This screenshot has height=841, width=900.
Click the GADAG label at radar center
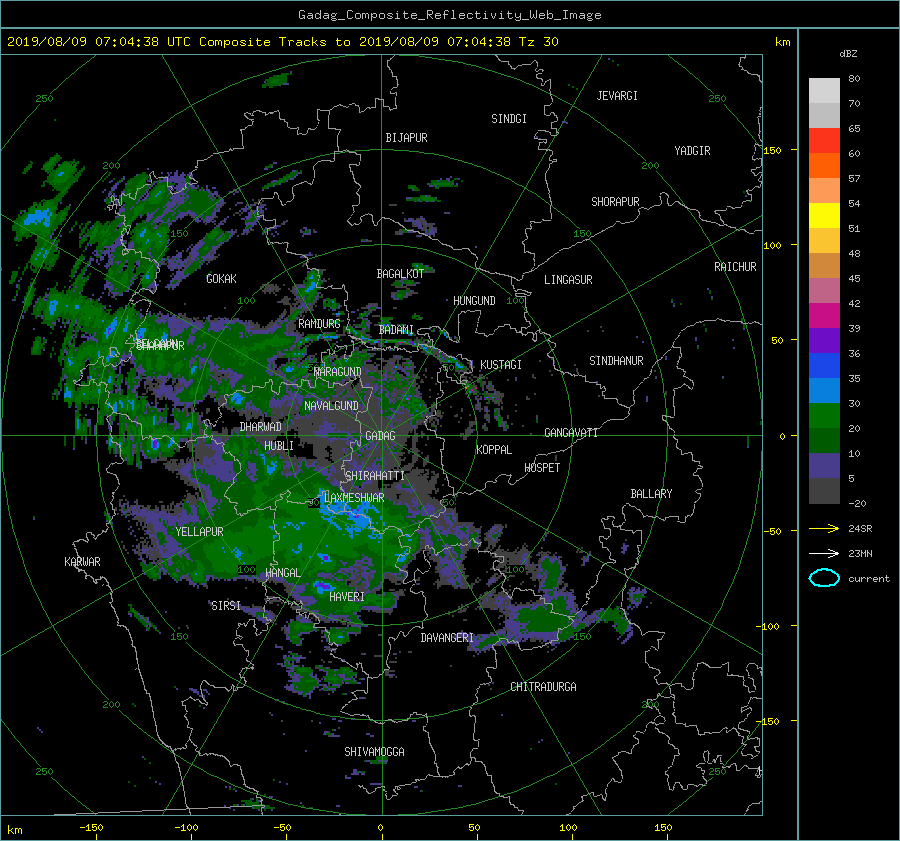pos(381,436)
